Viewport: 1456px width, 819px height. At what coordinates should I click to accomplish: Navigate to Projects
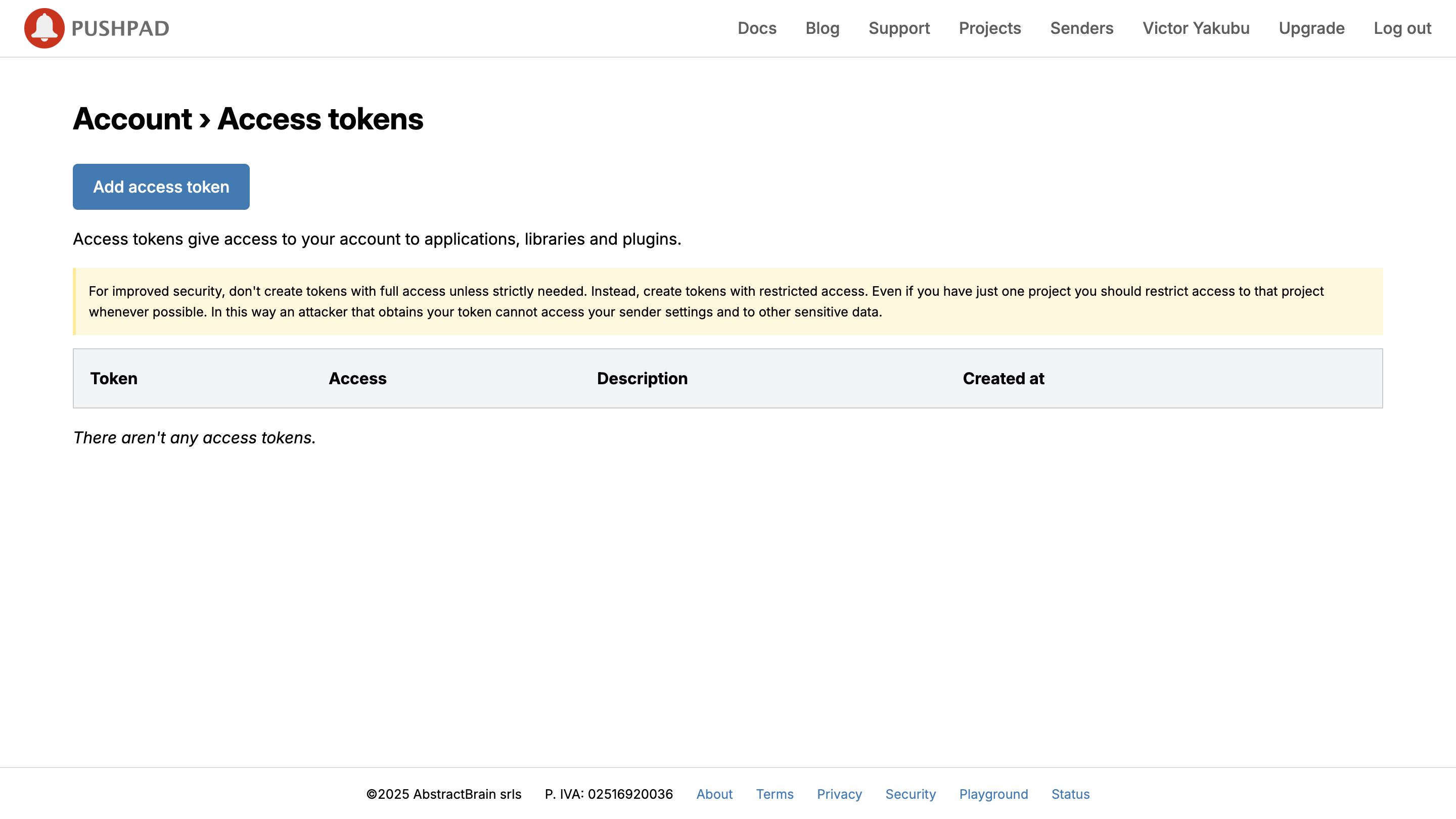click(x=990, y=28)
